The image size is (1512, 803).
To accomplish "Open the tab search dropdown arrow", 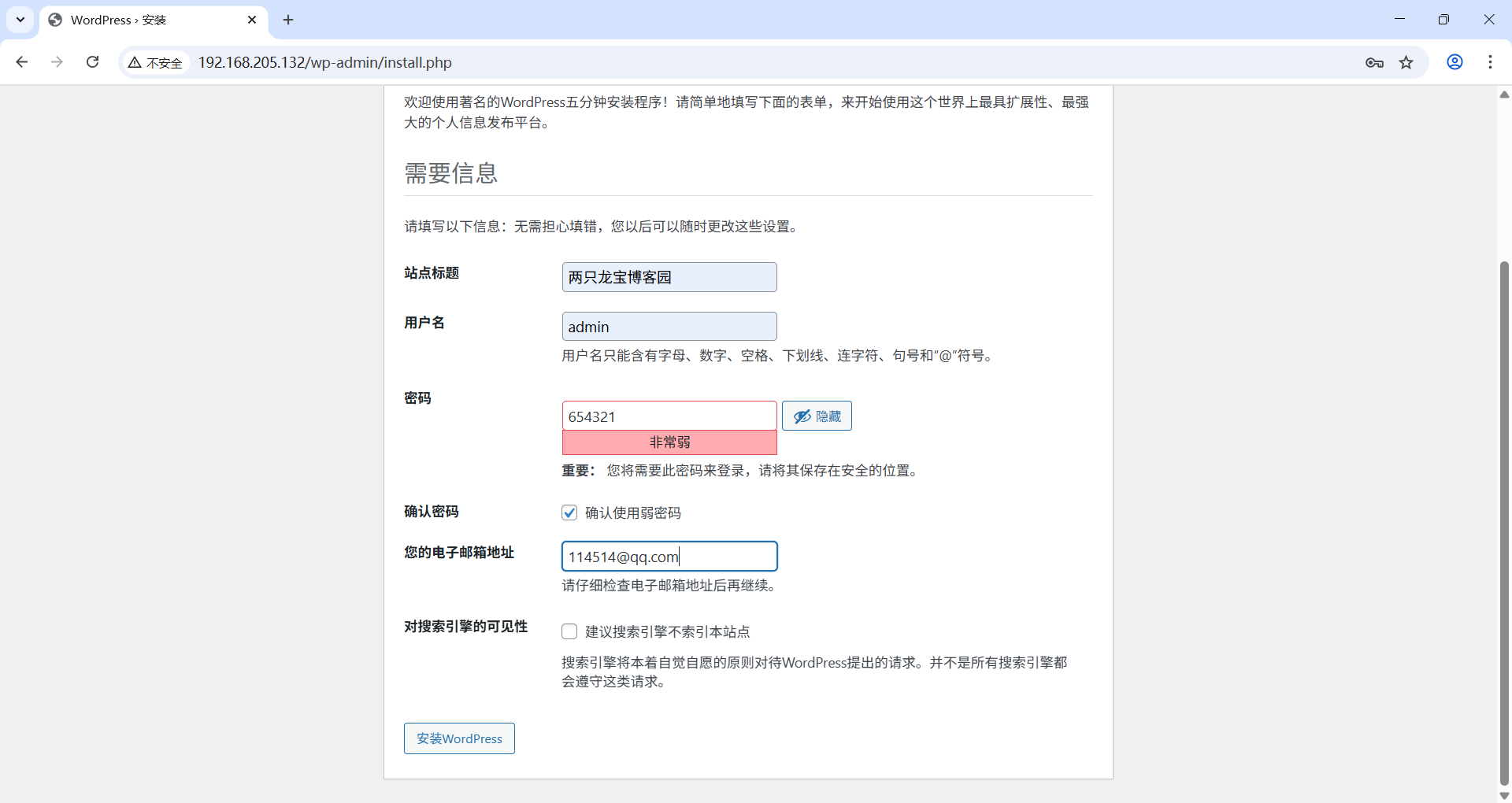I will pos(20,20).
